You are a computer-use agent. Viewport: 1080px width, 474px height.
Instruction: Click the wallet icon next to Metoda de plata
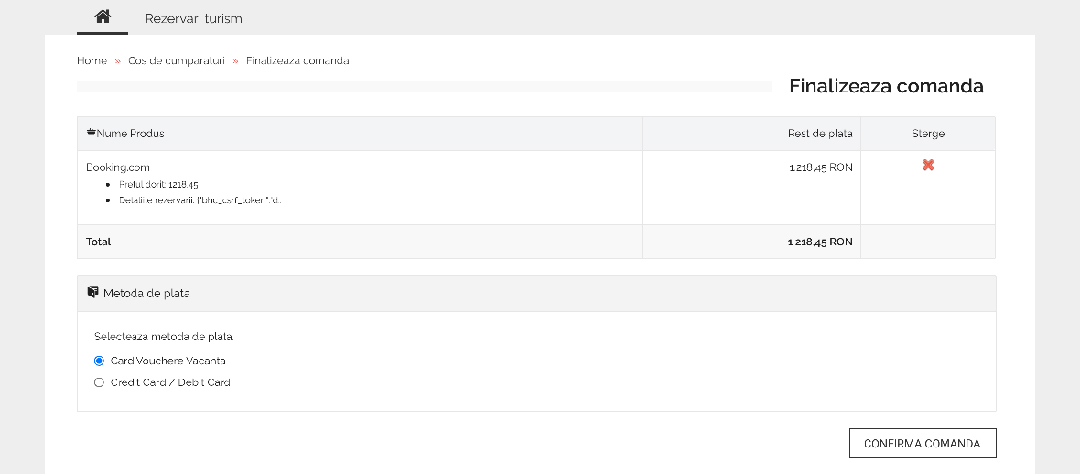coord(93,292)
